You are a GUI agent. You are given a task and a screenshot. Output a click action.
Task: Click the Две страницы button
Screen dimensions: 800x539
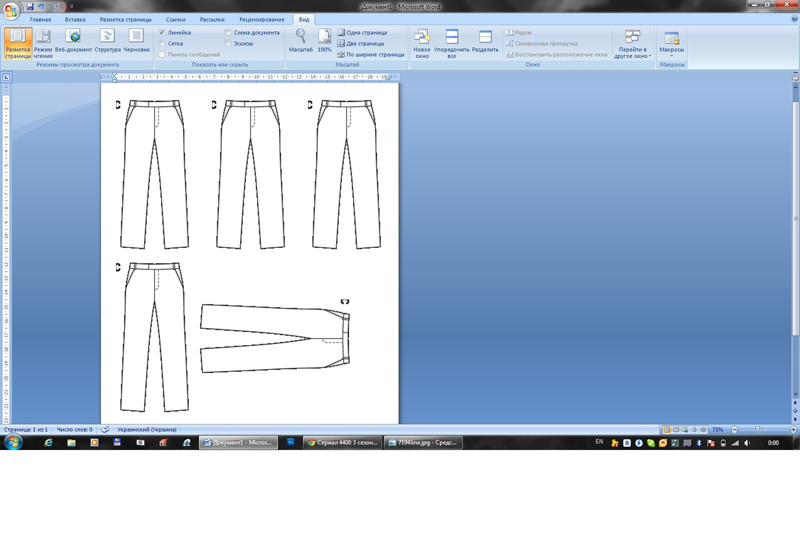(364, 44)
